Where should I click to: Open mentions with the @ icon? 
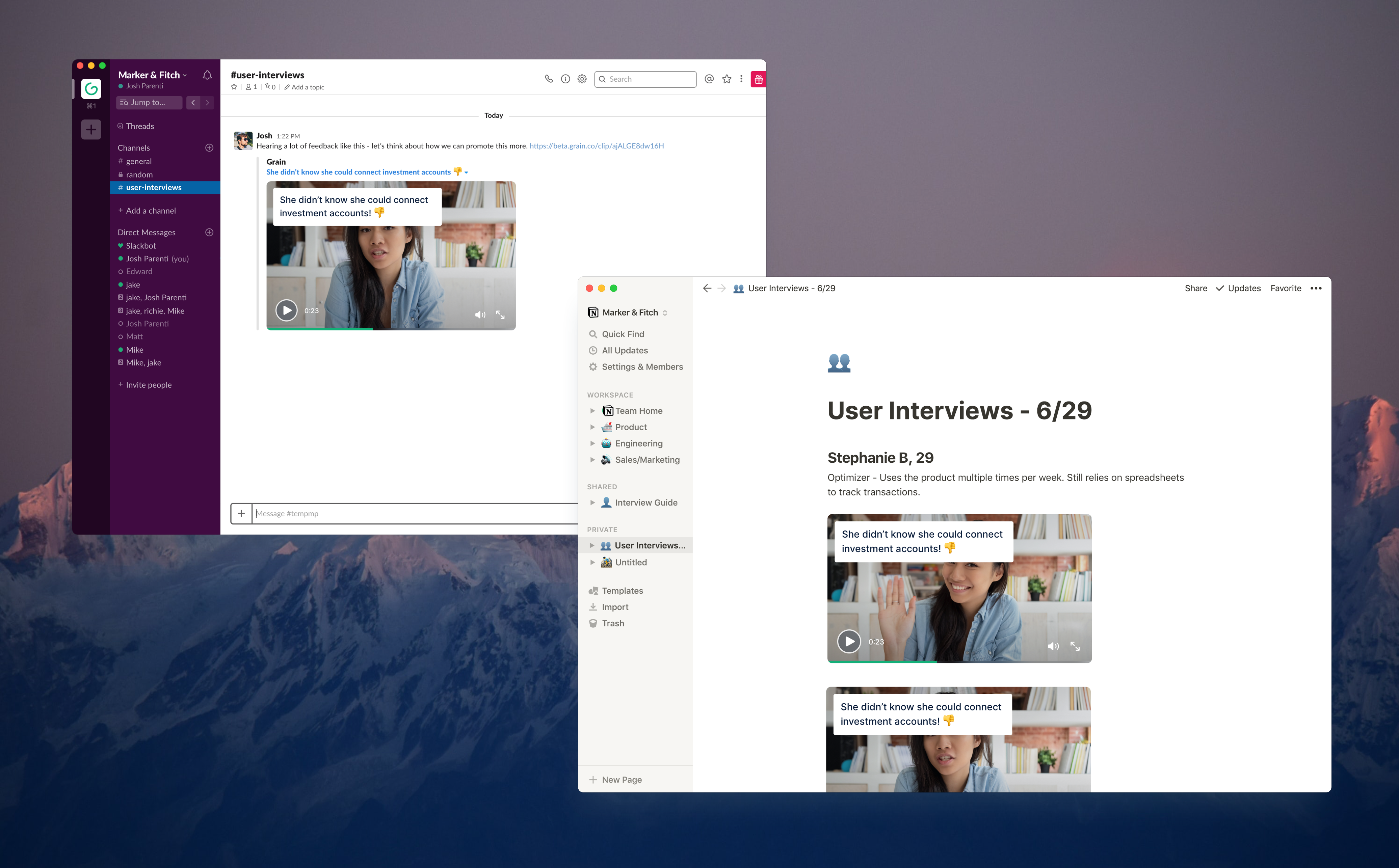(709, 79)
